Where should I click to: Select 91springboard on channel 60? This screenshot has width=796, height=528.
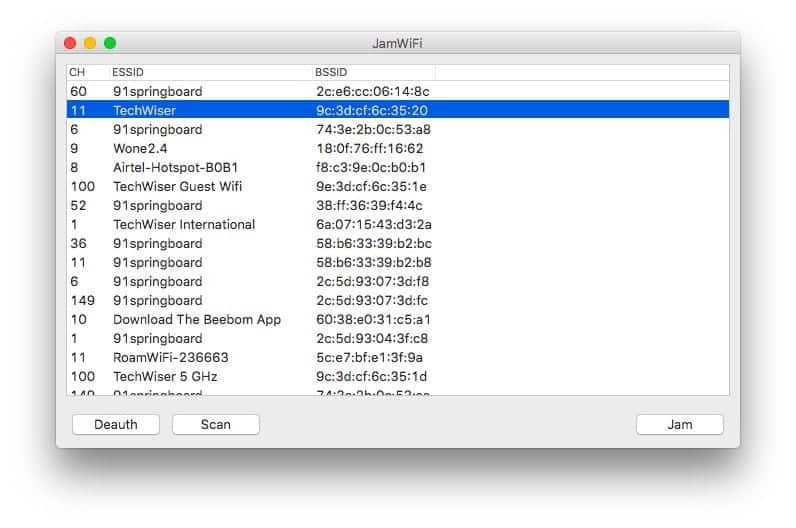[398, 91]
